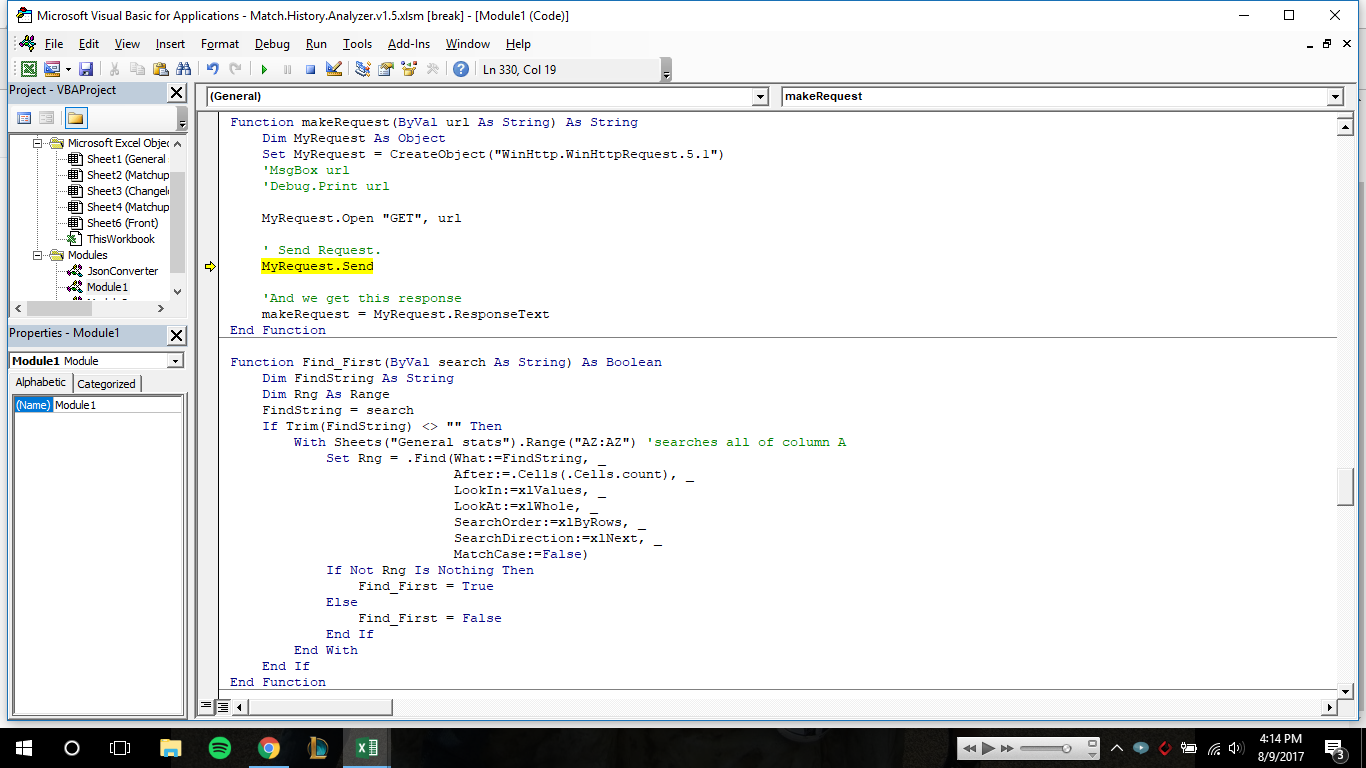1366x768 pixels.
Task: Switch to Procedure View button at bottom-left
Action: click(x=207, y=706)
